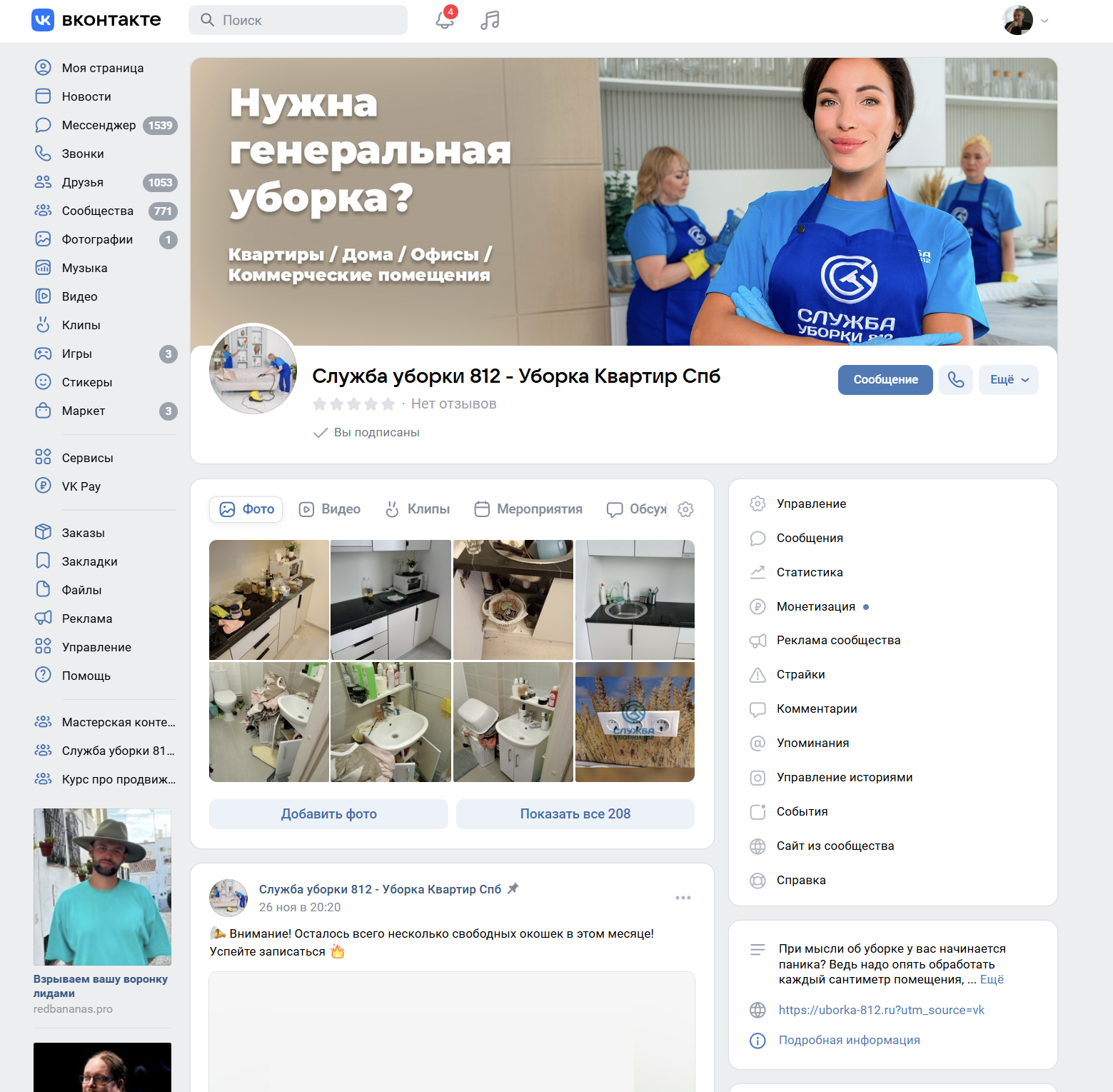Image resolution: width=1113 pixels, height=1092 pixels.
Task: Open the music note icon in header
Action: [x=490, y=20]
